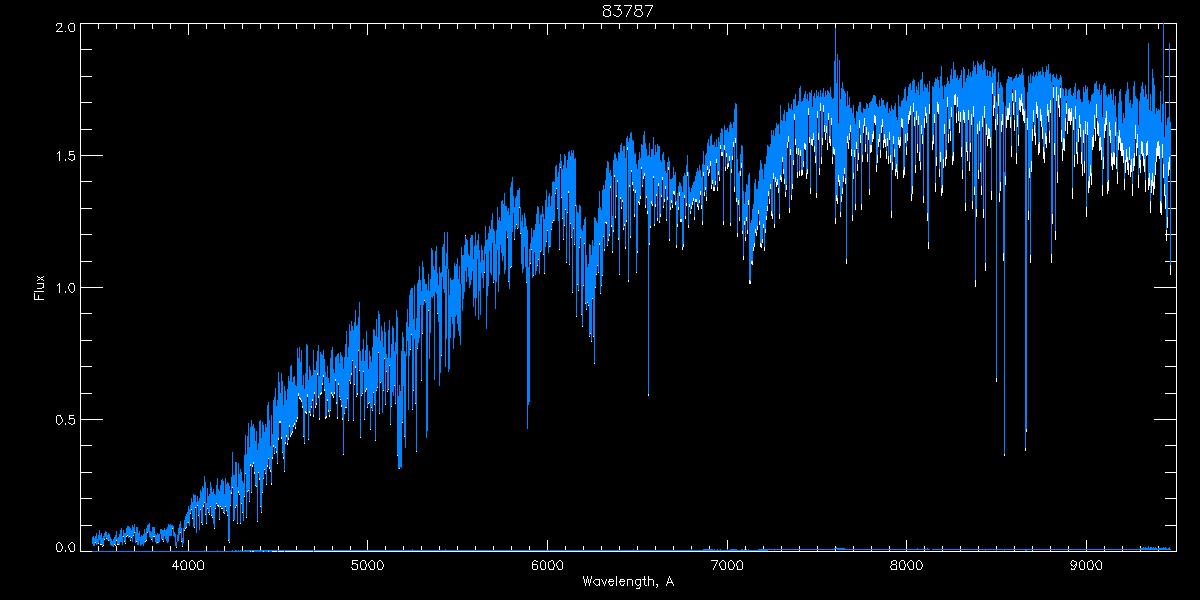Click the 0.0 y-axis tick label
The image size is (1200, 600).
[62, 547]
